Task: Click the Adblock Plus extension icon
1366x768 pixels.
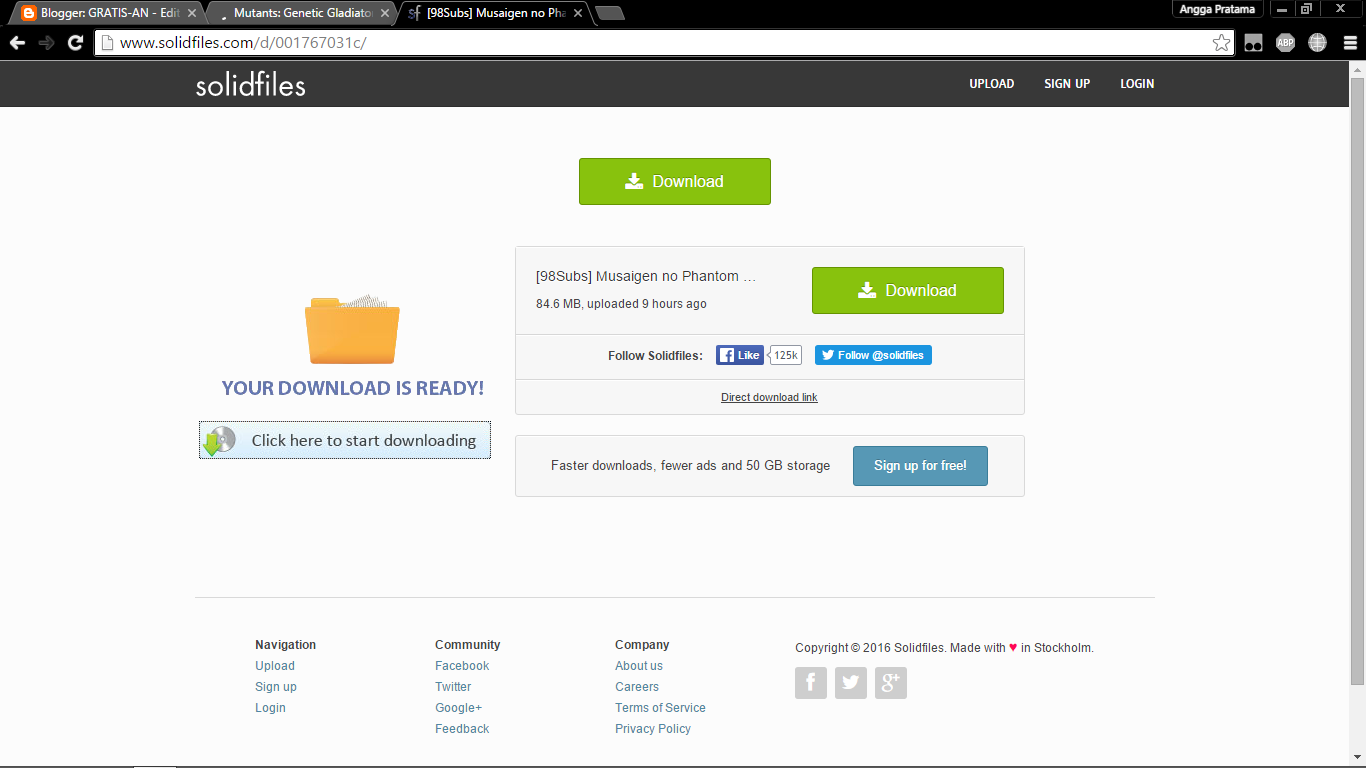Action: point(1285,42)
